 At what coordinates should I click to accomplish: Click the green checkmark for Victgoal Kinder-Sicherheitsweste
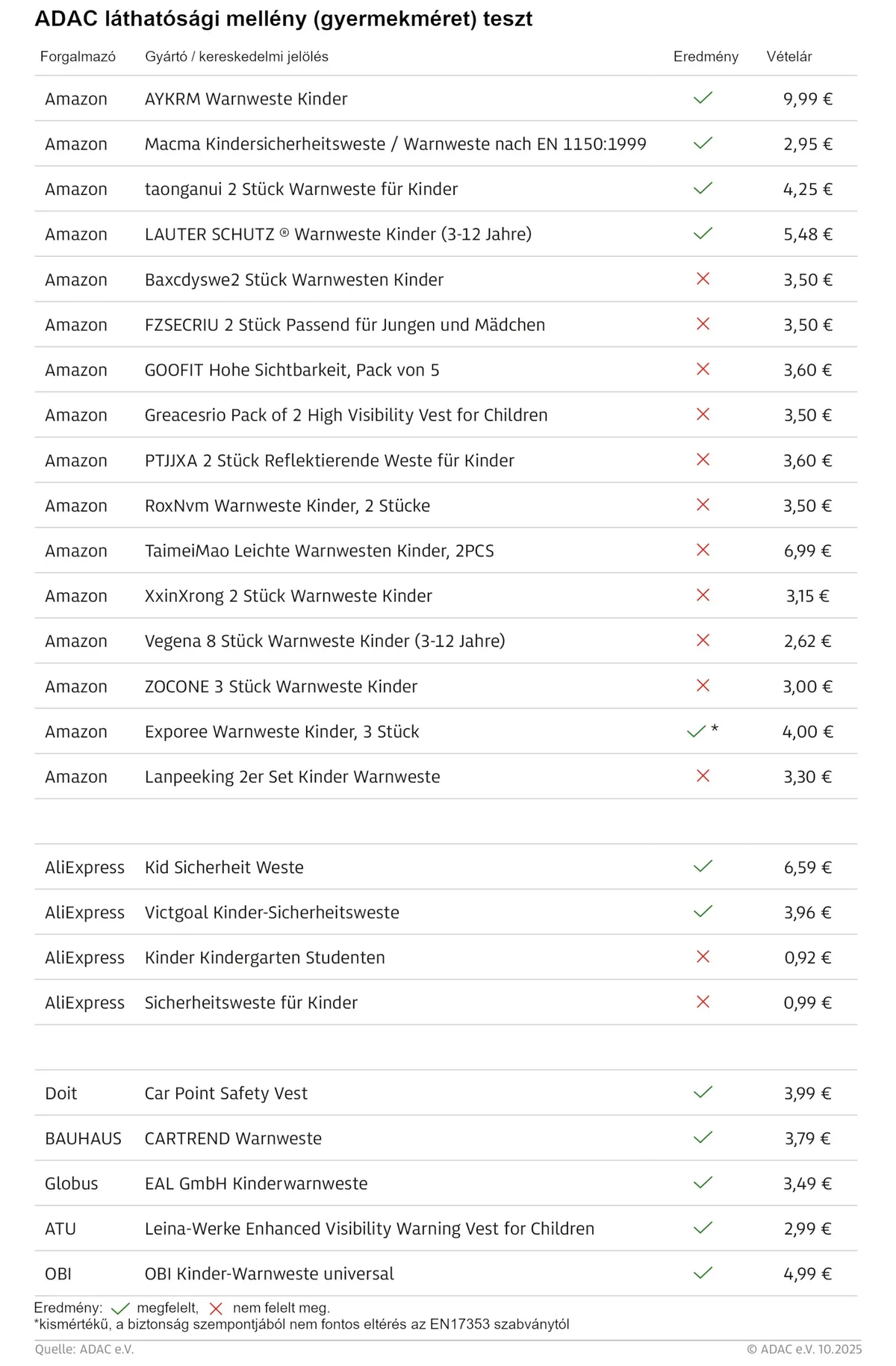703,911
